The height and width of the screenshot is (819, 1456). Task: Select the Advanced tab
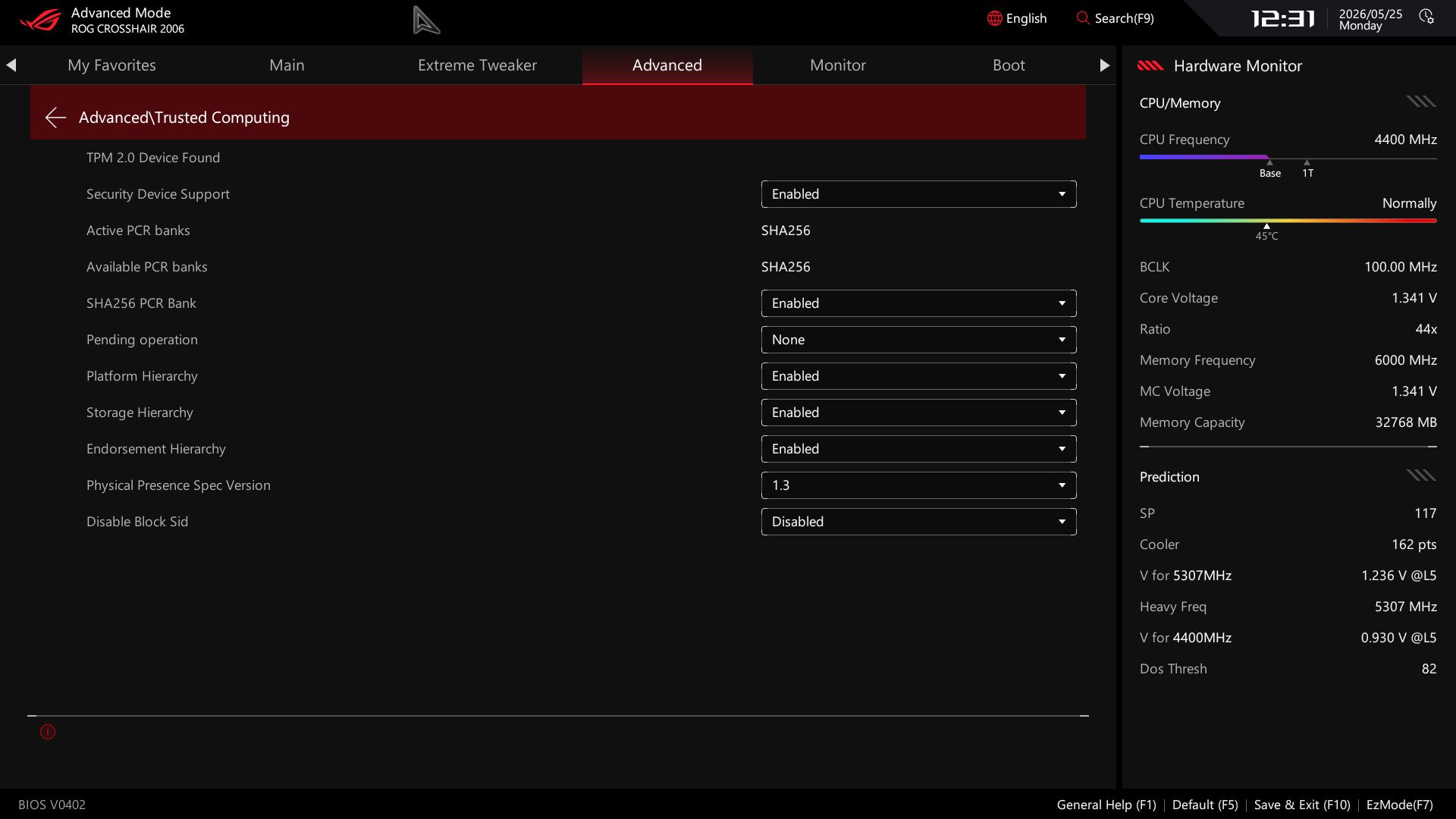(x=667, y=65)
